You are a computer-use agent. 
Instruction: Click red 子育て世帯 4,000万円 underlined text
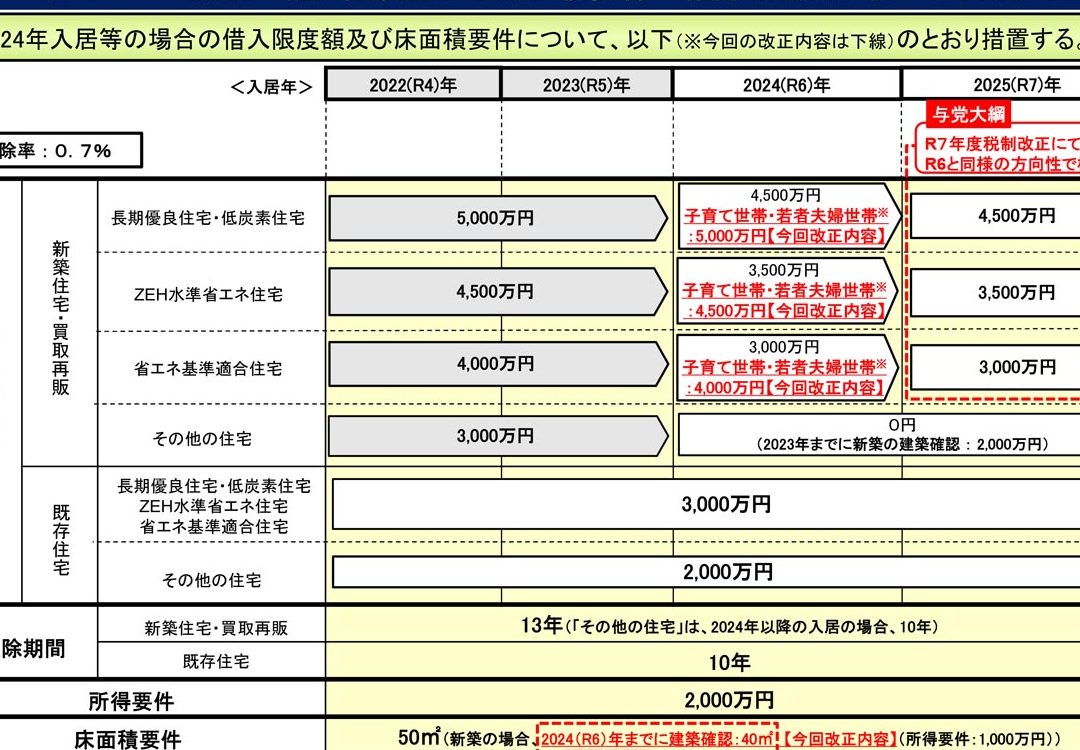pos(786,377)
